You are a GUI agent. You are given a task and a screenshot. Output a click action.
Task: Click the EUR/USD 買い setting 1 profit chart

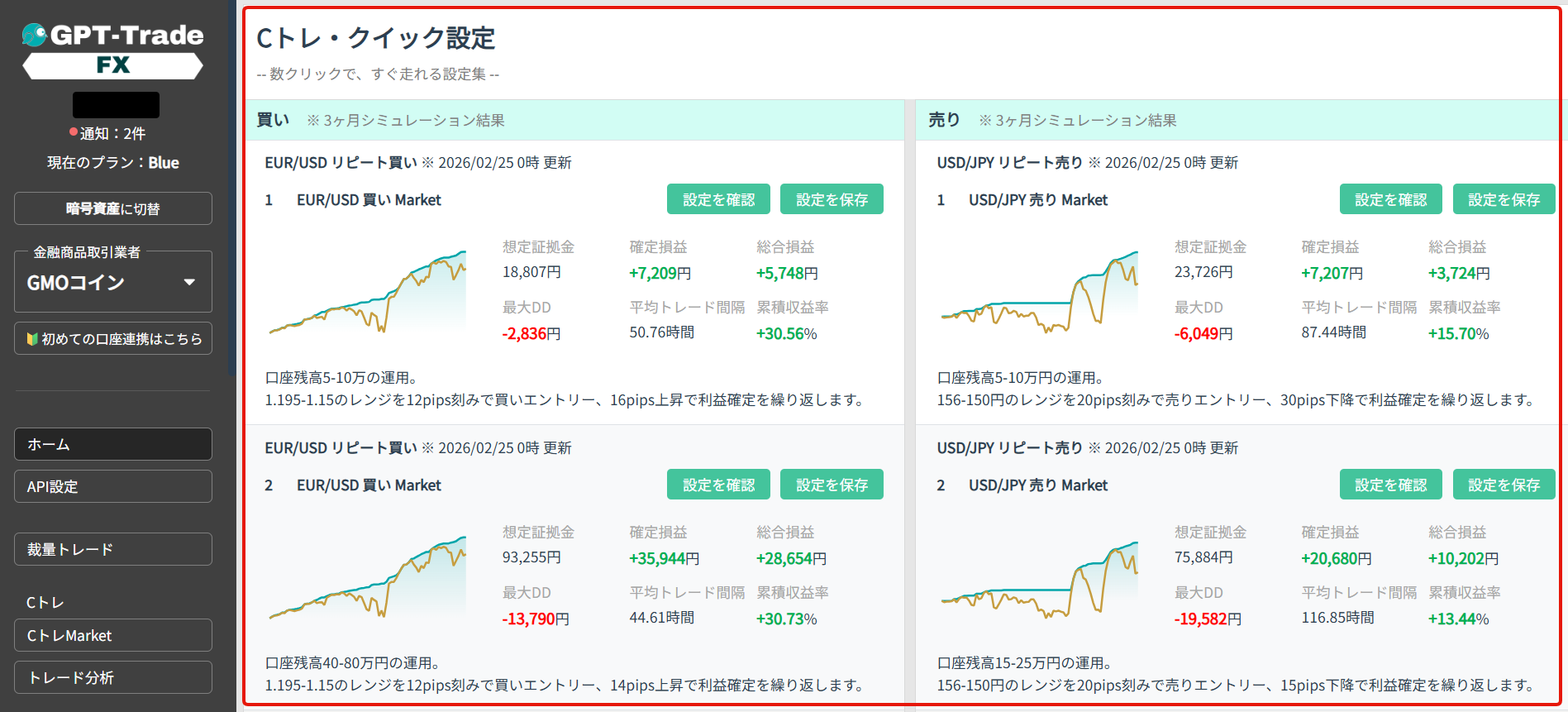click(x=368, y=294)
